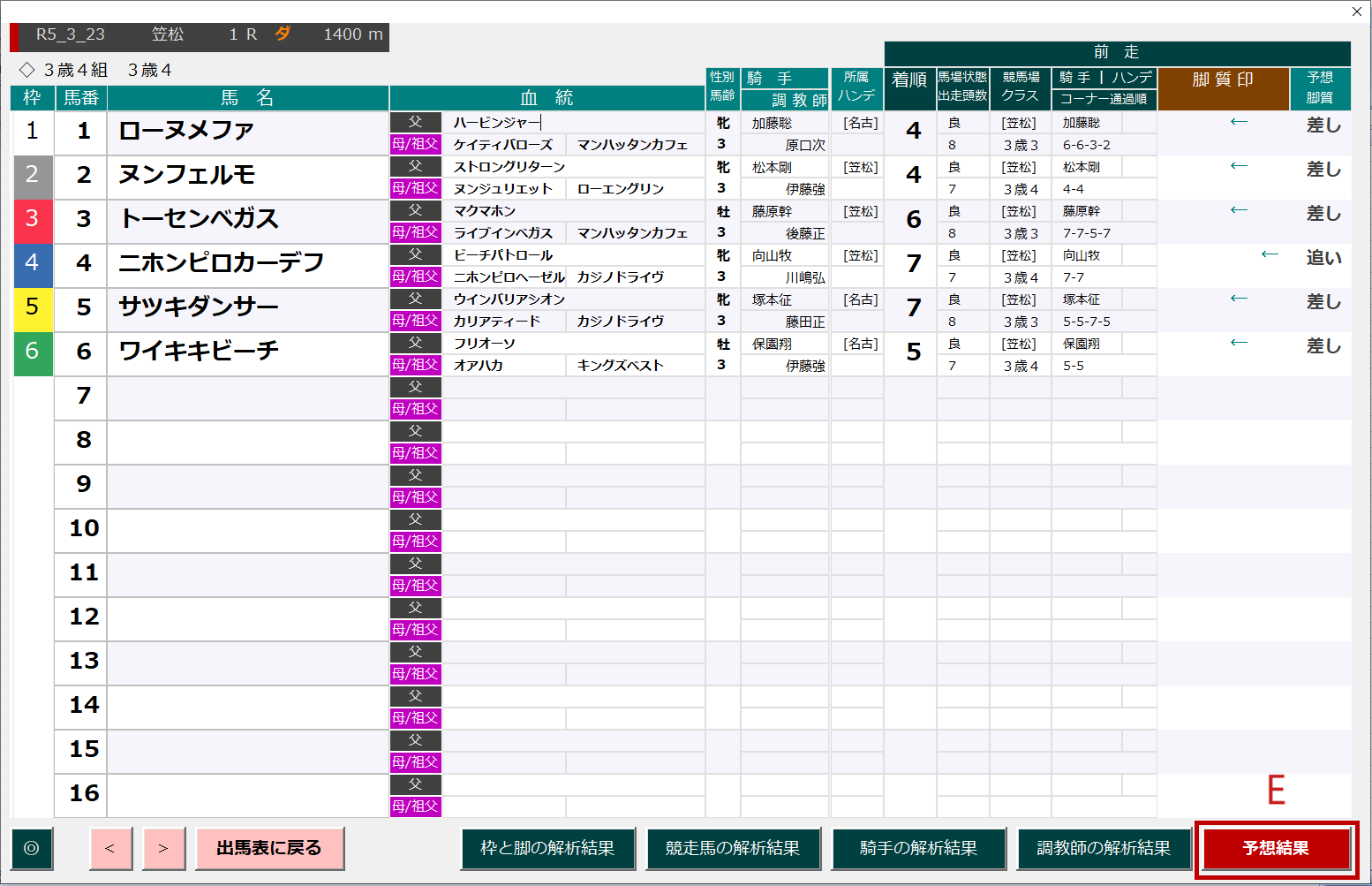Click the arrow mark for ワイキキビーチ
This screenshot has height=886, width=1372.
click(x=1239, y=343)
